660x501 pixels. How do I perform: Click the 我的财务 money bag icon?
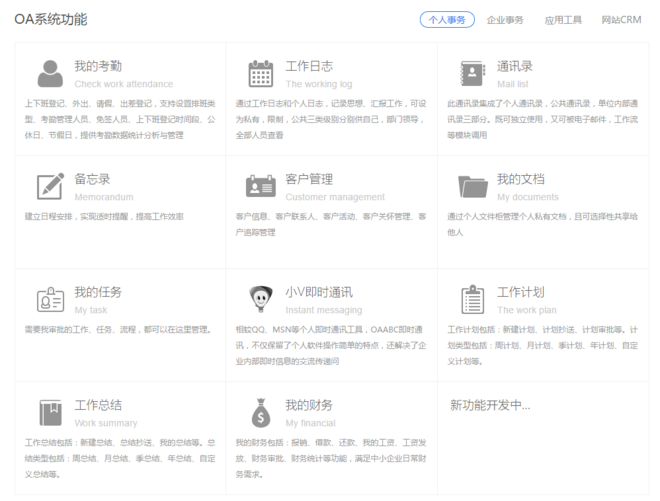tap(261, 413)
